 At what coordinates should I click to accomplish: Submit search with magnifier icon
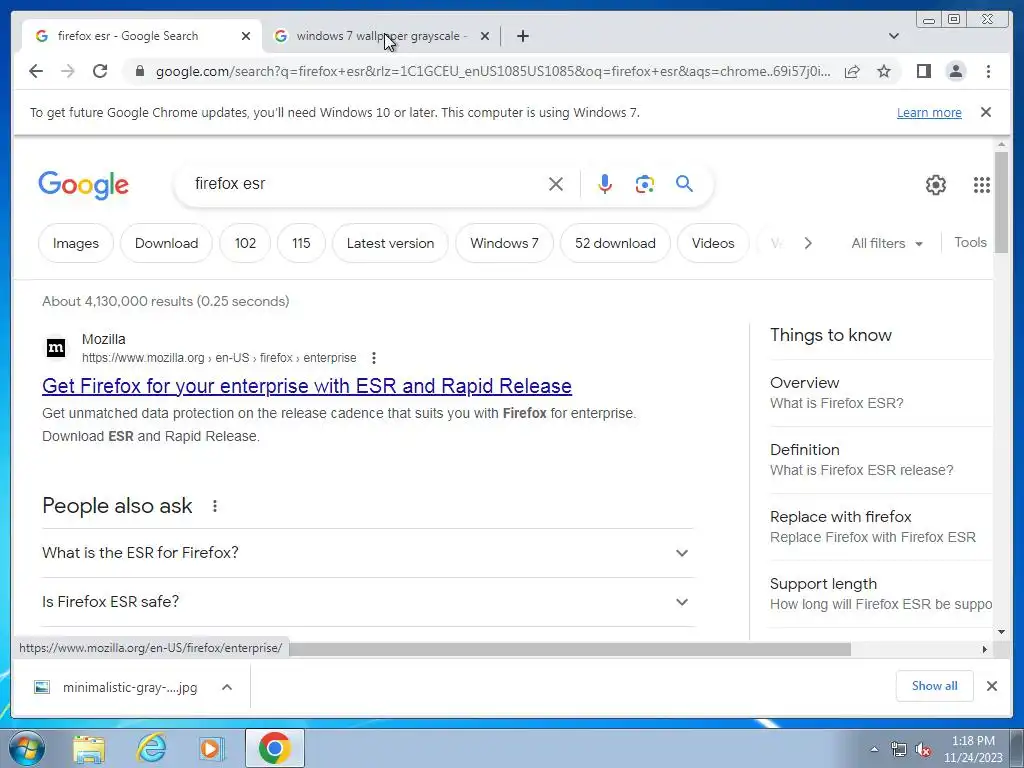coord(684,184)
